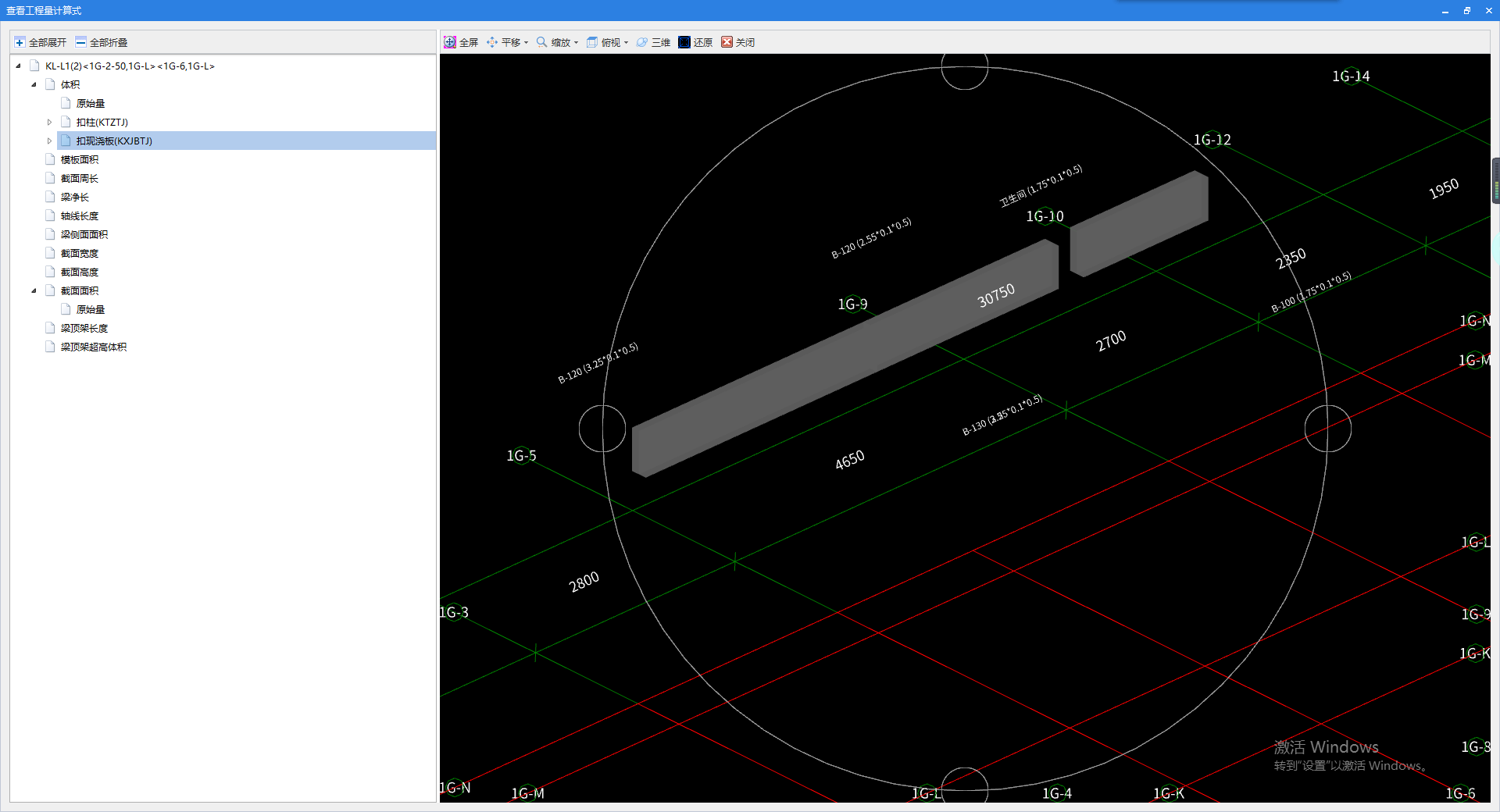Image resolution: width=1500 pixels, height=812 pixels.
Task: Minimize the 查看工程量计算式 window
Action: coord(1445,10)
